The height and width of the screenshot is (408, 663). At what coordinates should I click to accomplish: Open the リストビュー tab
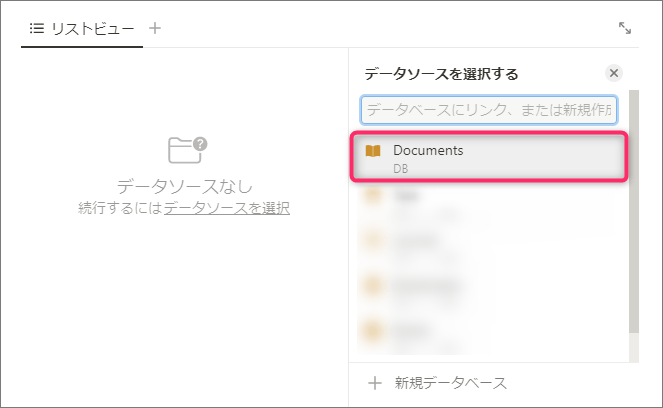[82, 29]
